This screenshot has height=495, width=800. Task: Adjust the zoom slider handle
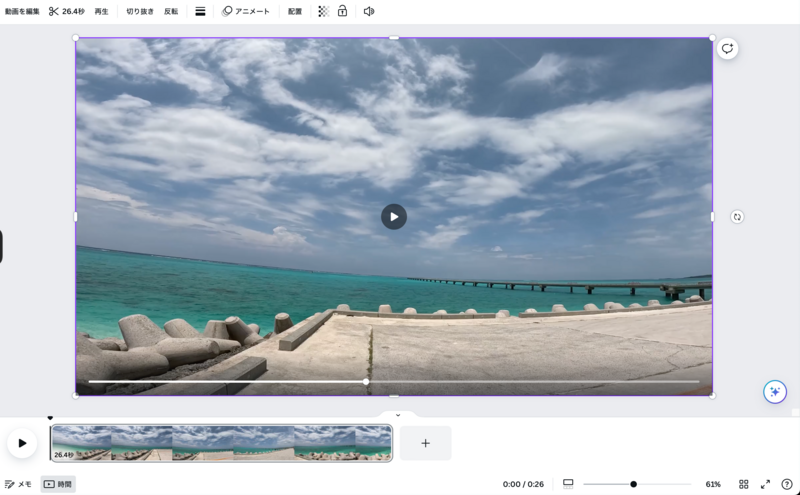point(633,484)
